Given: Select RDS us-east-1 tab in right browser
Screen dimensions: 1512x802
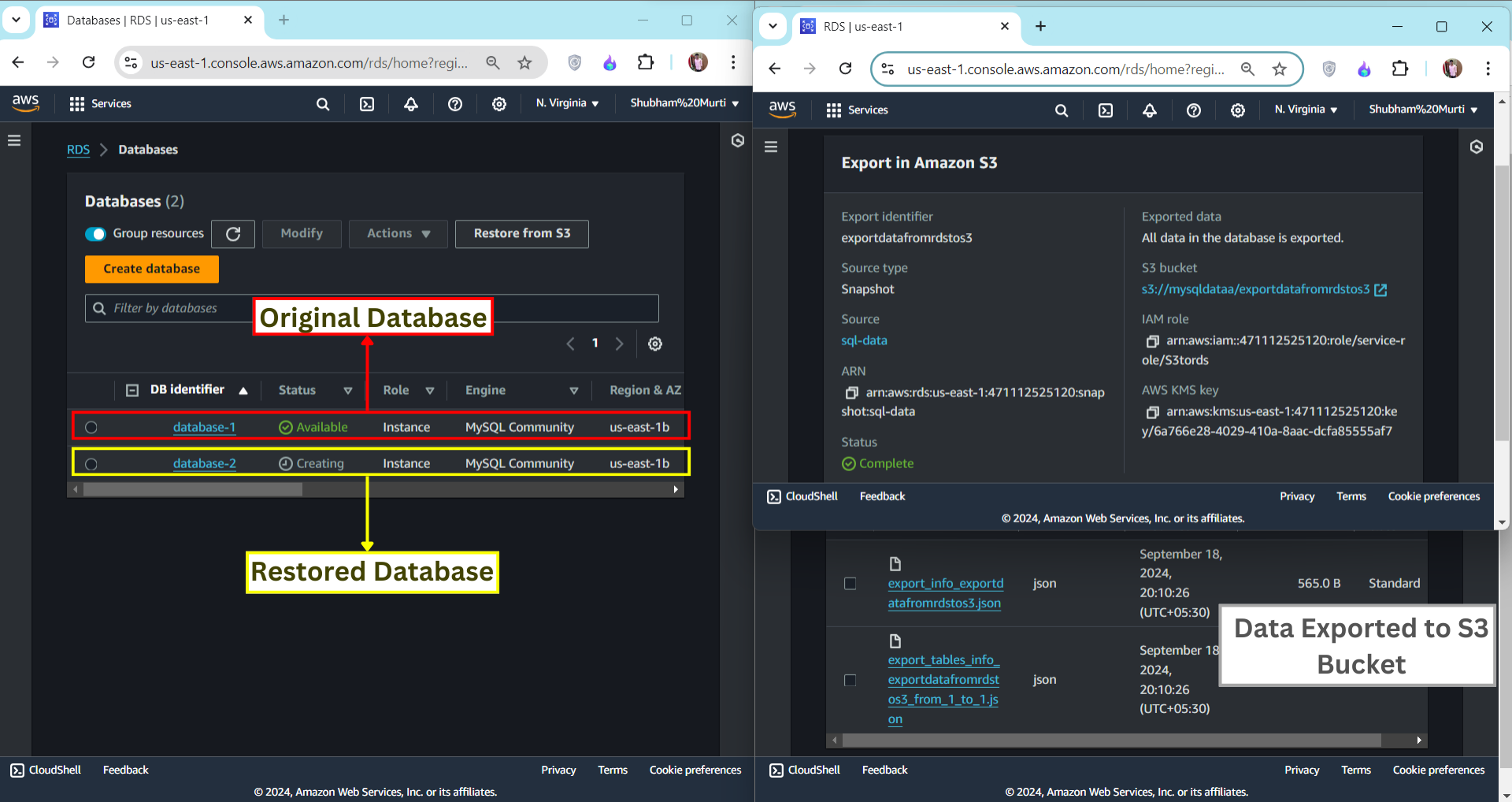Looking at the screenshot, I should click(904, 27).
